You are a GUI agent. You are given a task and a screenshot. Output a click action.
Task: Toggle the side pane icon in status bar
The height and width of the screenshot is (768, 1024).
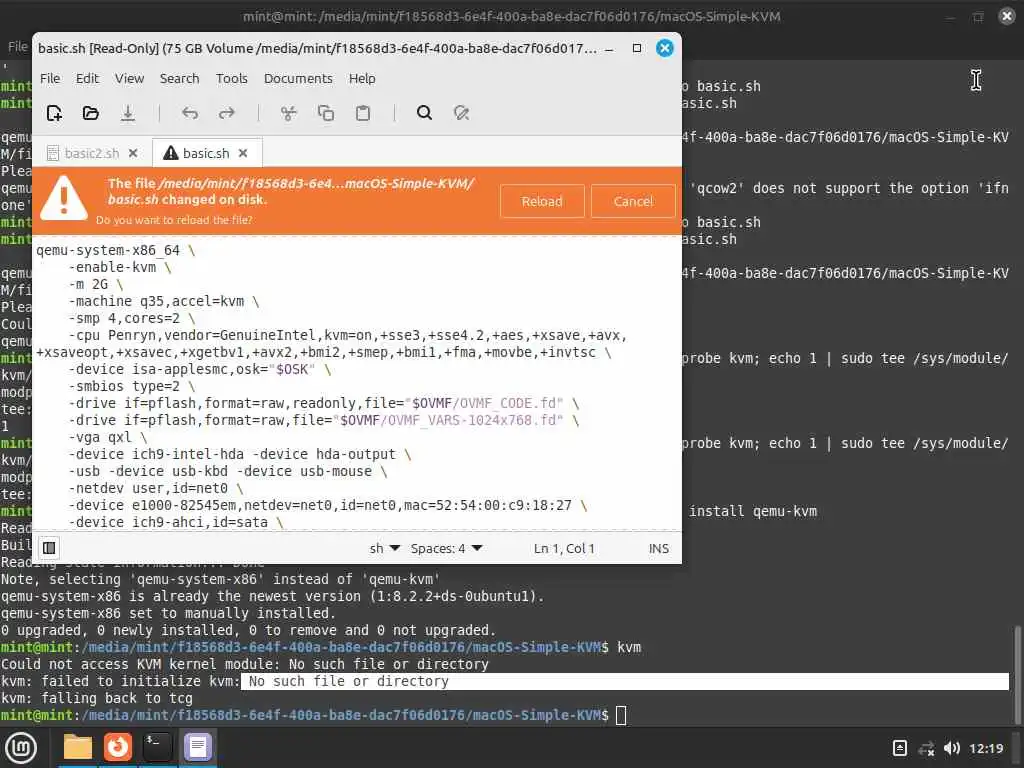49,548
